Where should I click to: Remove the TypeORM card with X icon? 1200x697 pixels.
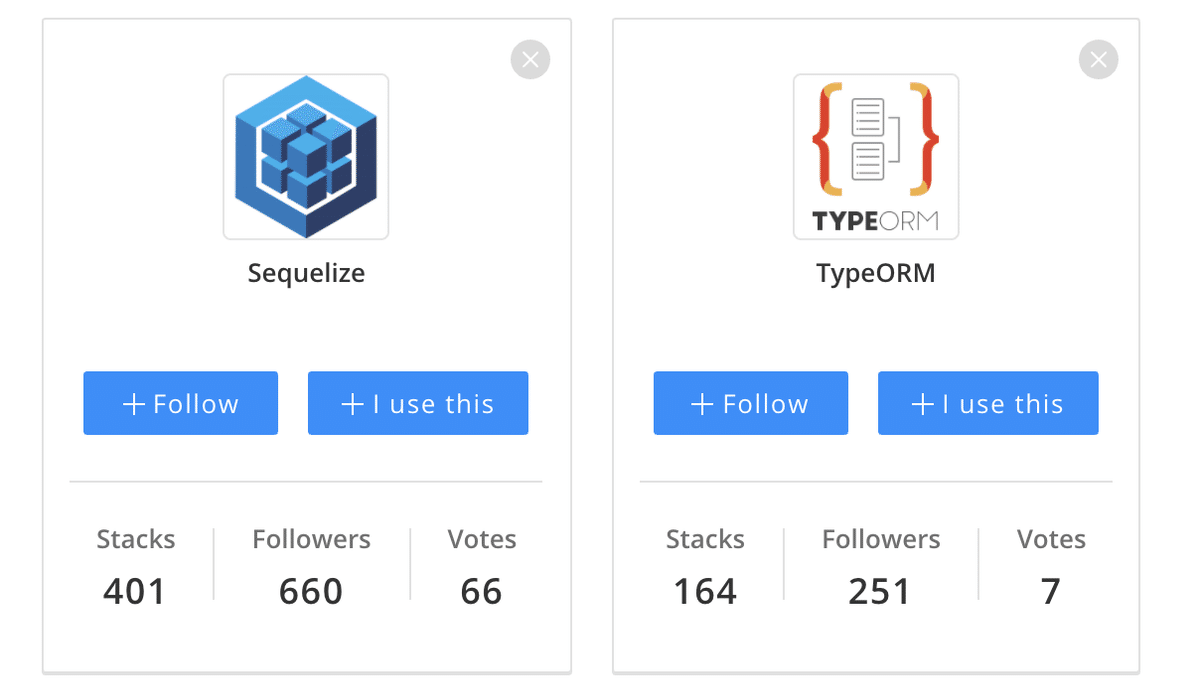(1098, 60)
